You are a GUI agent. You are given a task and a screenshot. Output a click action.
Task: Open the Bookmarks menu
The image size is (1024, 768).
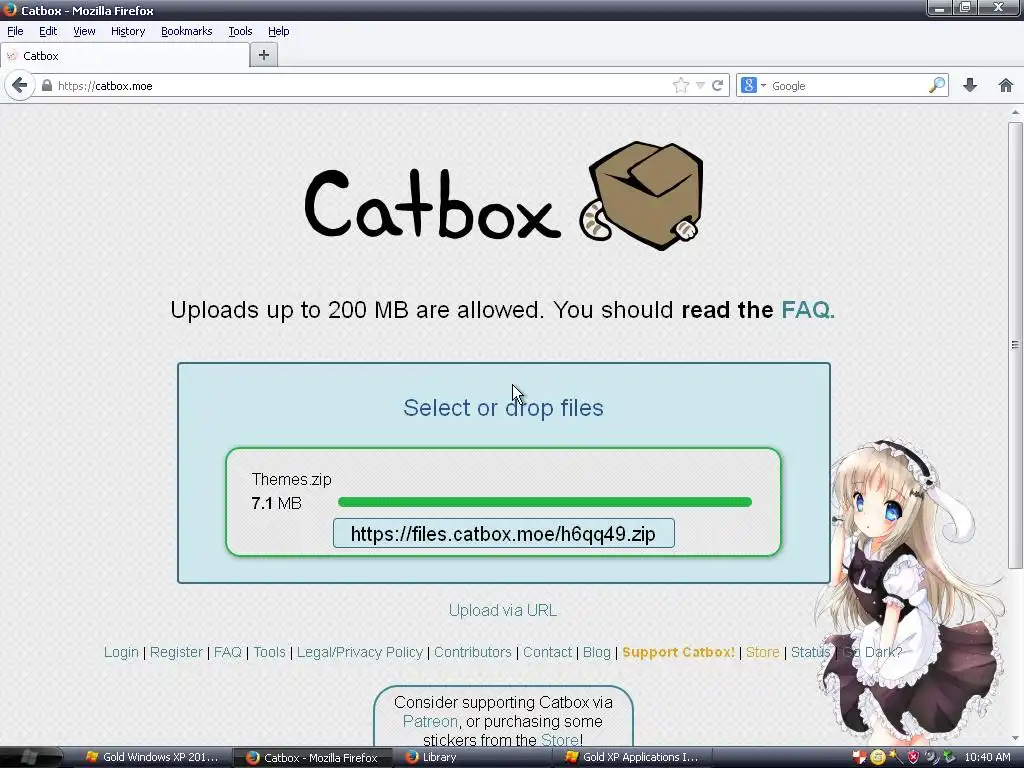pos(187,31)
